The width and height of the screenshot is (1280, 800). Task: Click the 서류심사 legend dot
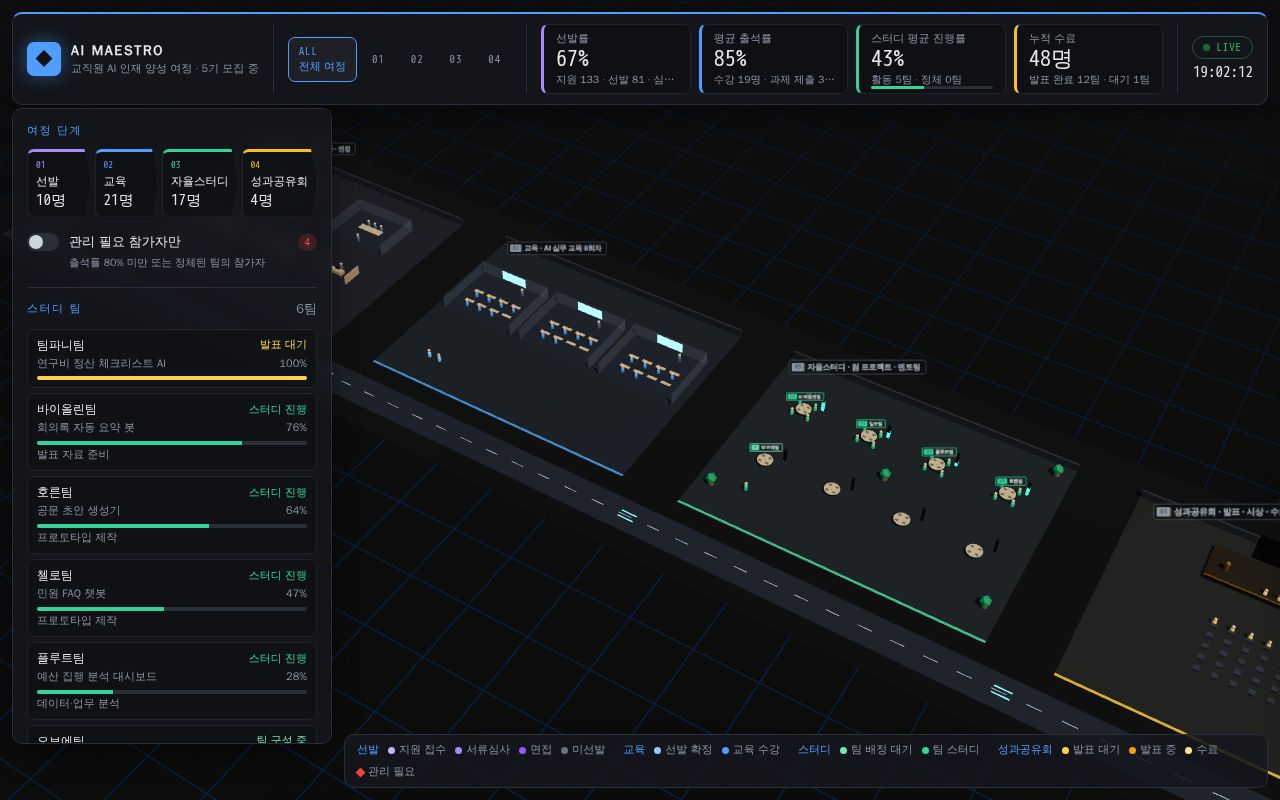(x=459, y=750)
